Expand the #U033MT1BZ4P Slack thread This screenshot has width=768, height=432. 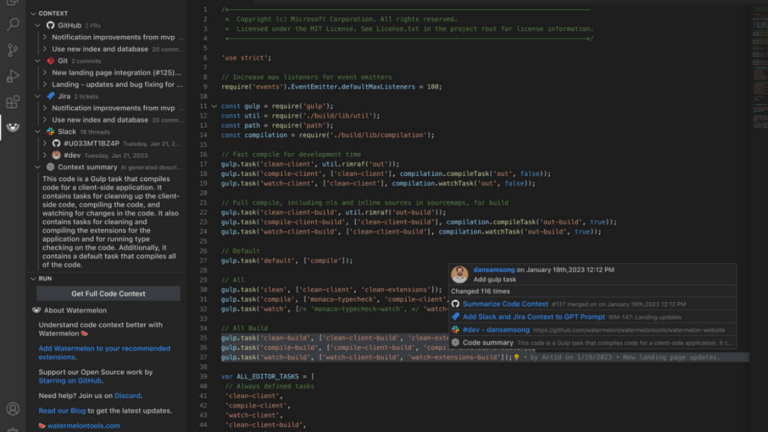tap(45, 144)
